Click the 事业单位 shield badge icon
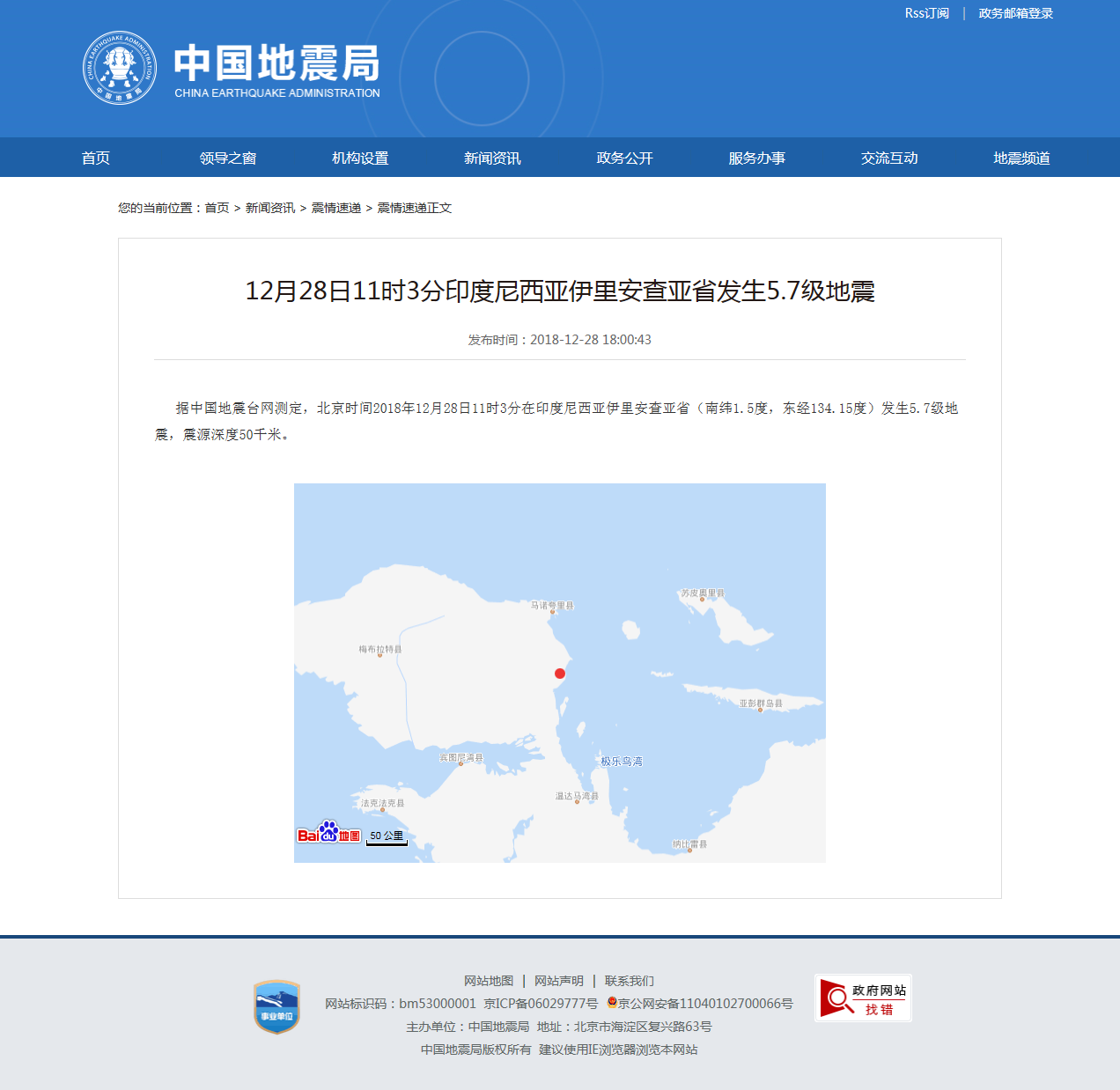 coord(276,1006)
